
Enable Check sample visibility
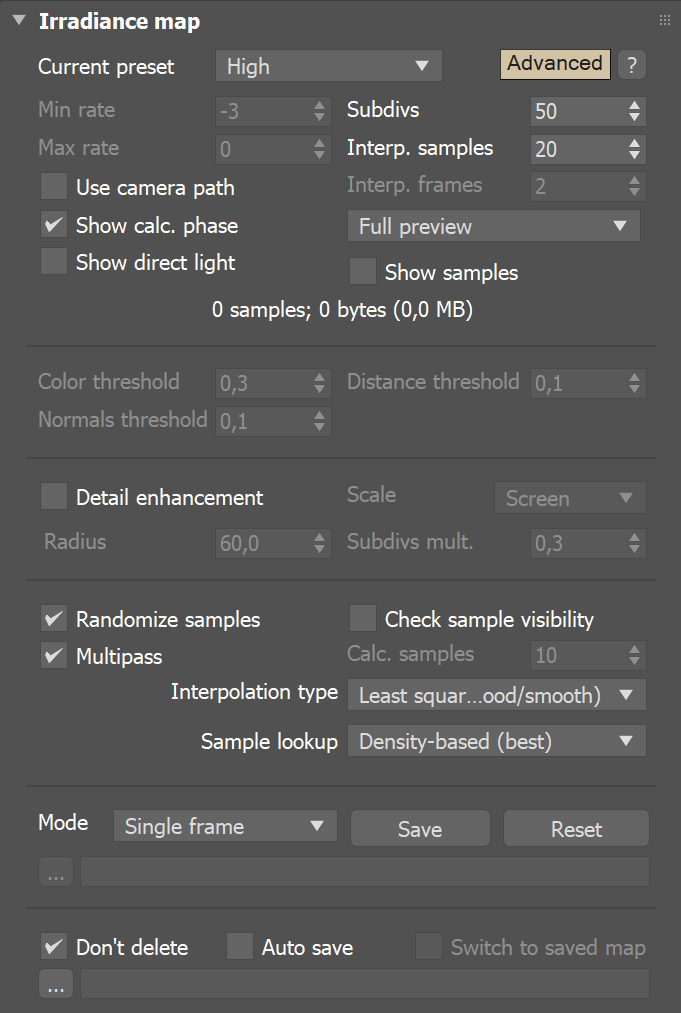[363, 619]
